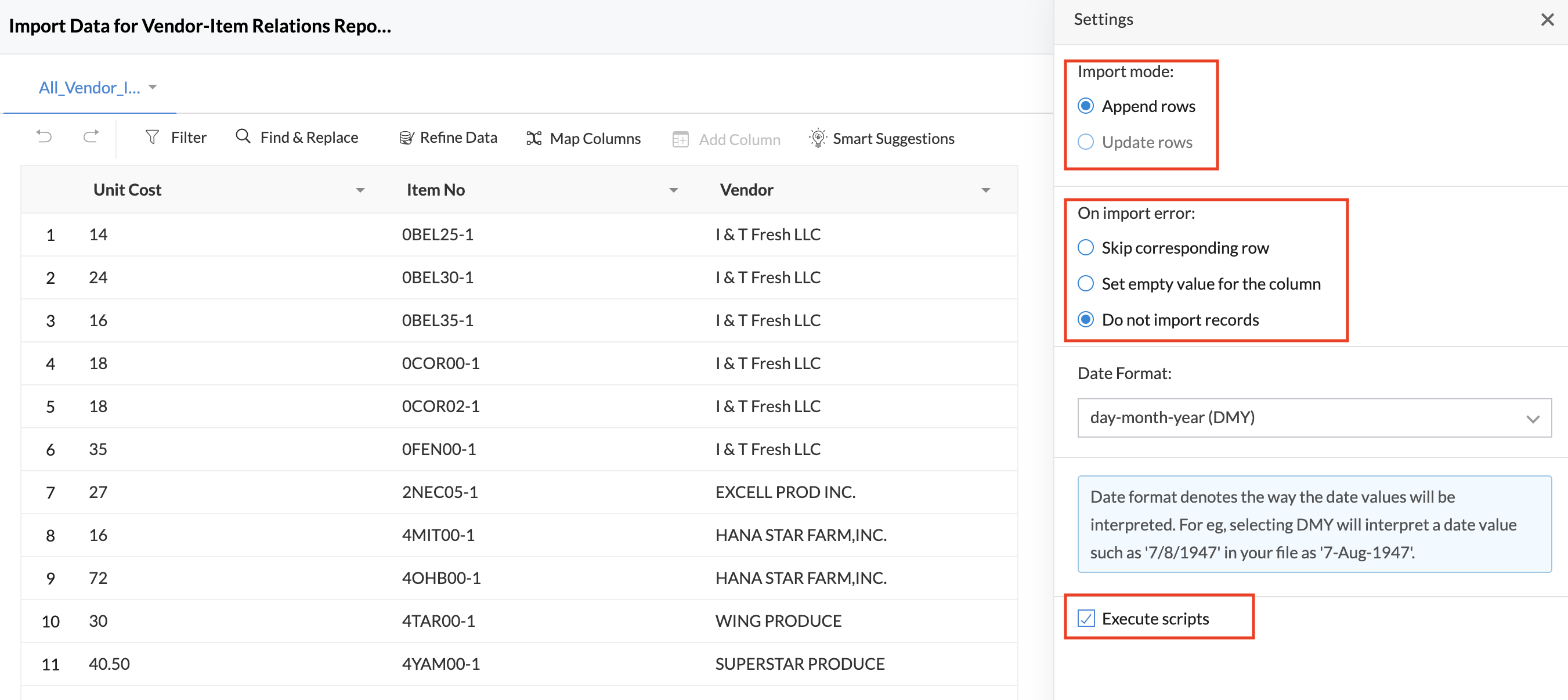Select cell with item 4MIT00-1
The height and width of the screenshot is (700, 1568).
tap(438, 535)
